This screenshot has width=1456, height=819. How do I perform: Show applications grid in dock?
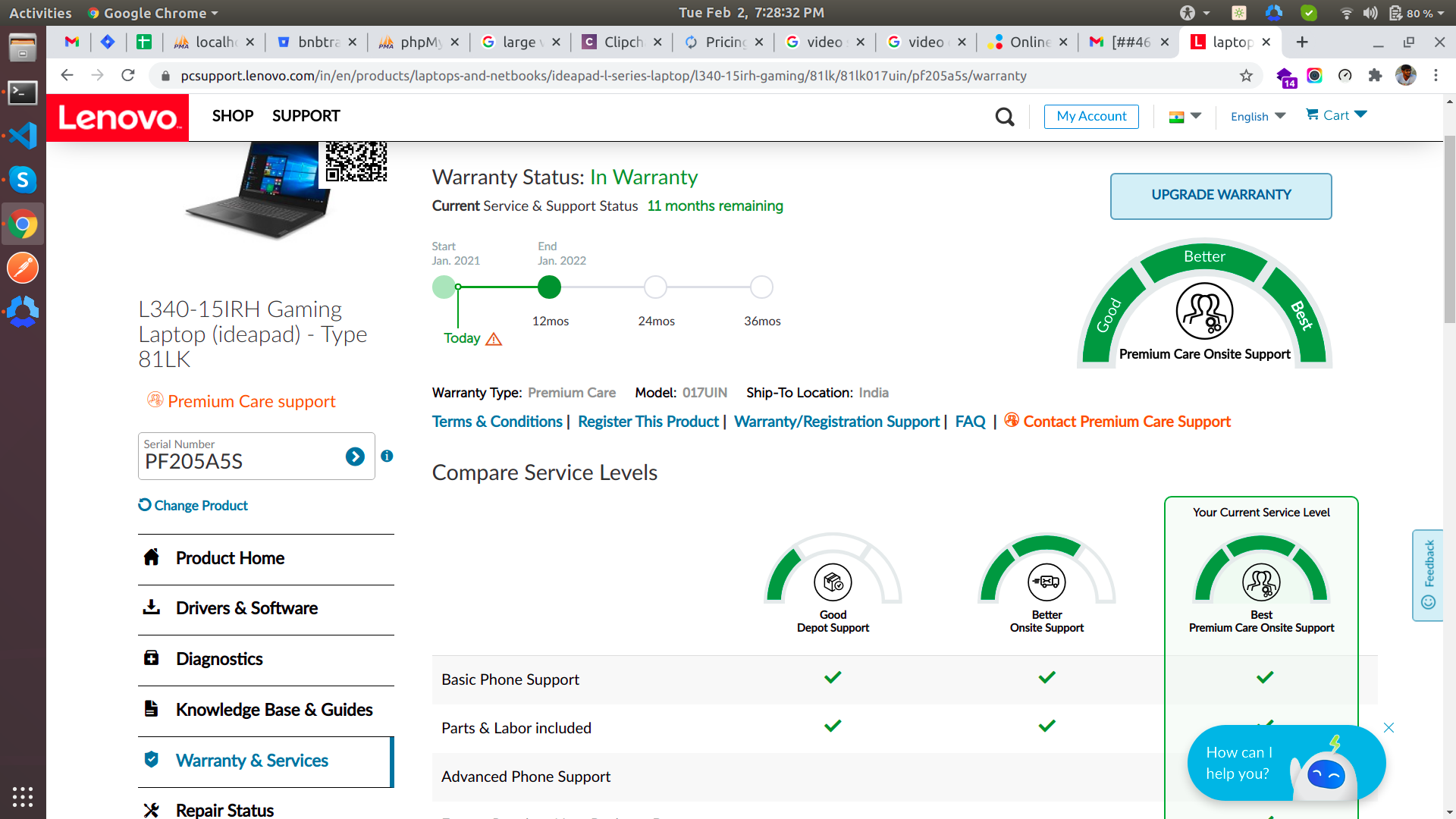click(23, 797)
